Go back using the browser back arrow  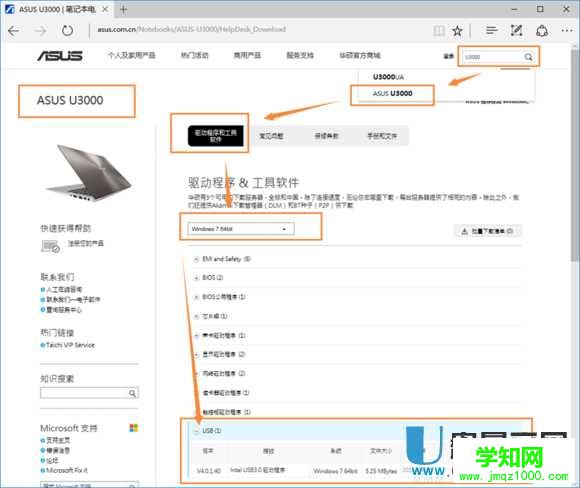pos(14,31)
